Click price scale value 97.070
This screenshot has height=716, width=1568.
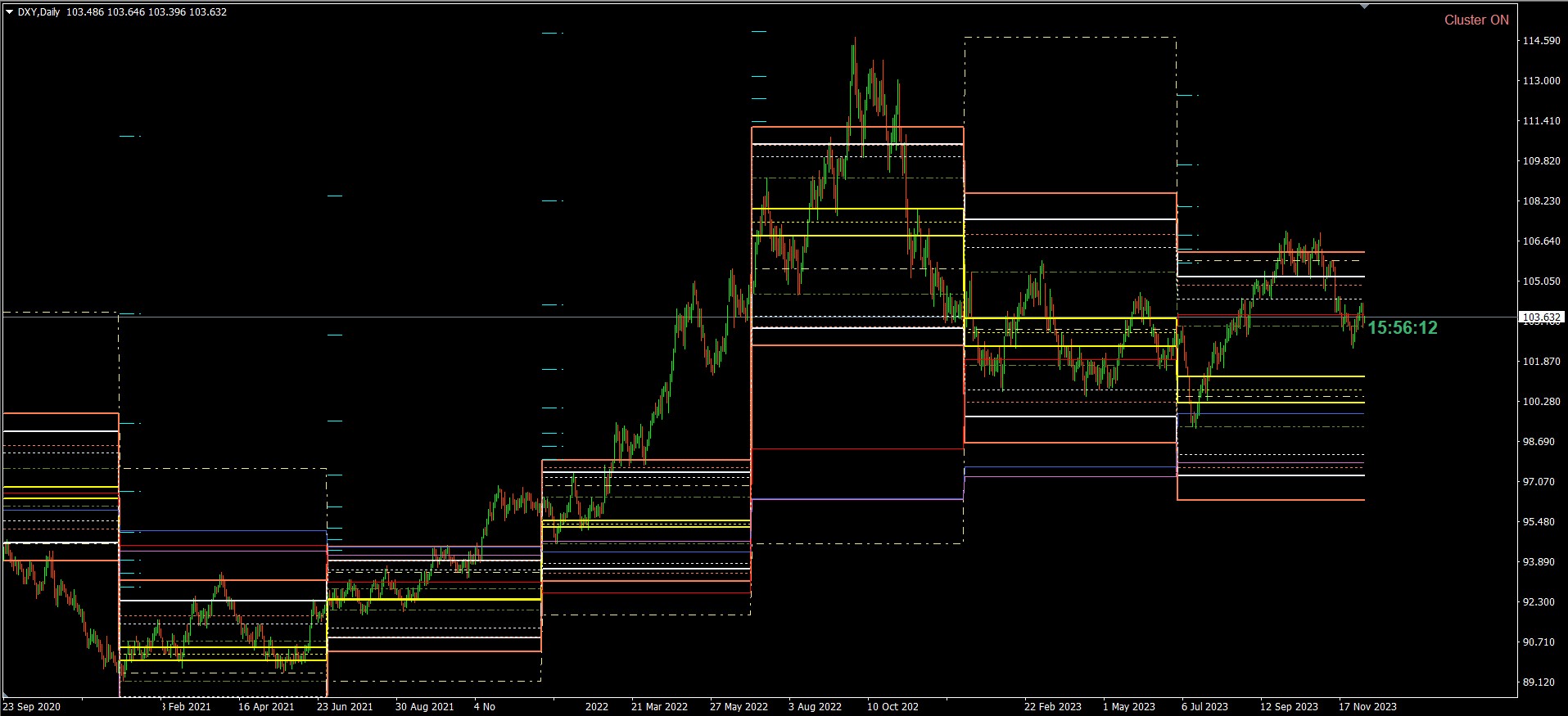1538,482
